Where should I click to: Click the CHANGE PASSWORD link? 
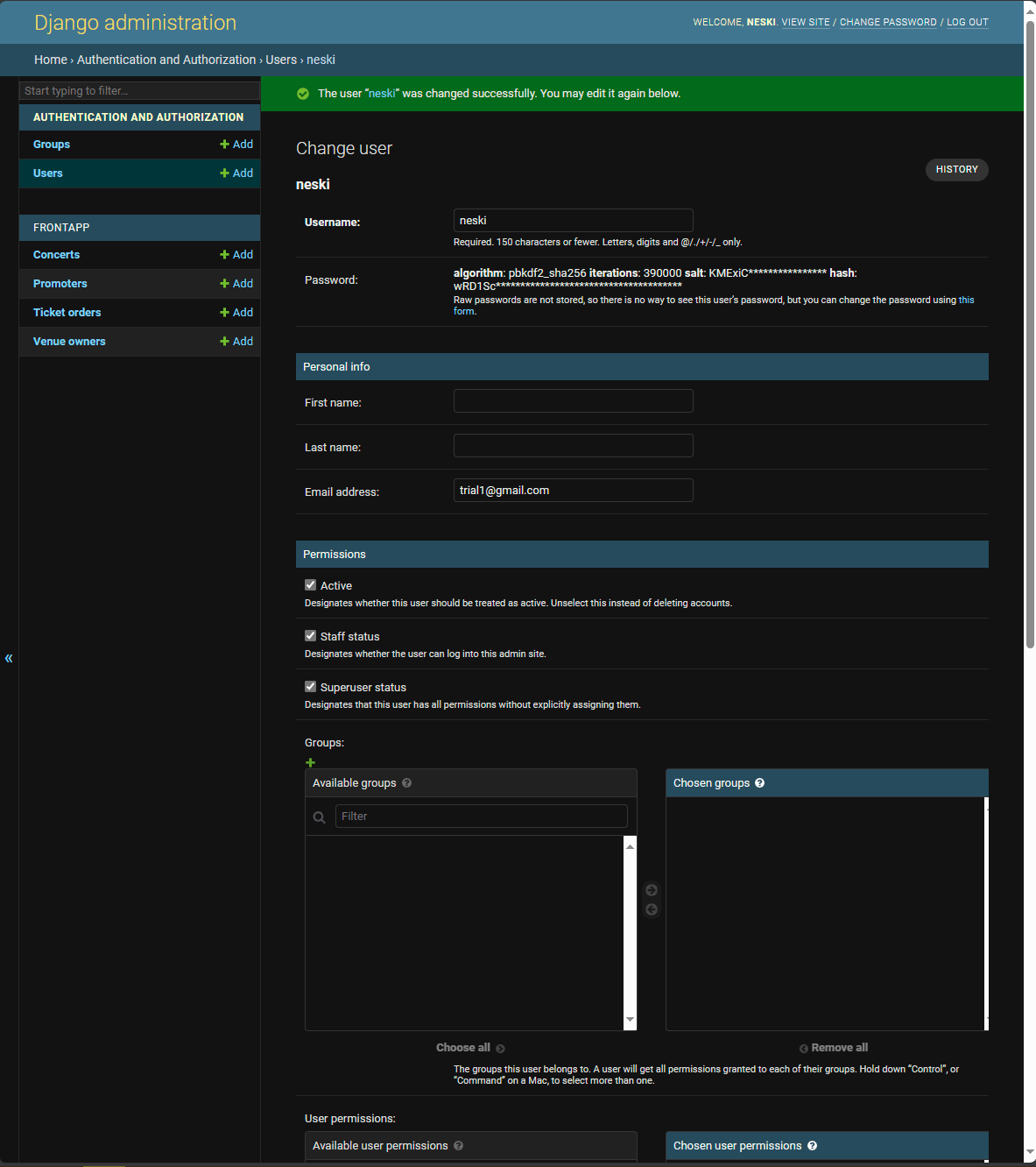887,22
